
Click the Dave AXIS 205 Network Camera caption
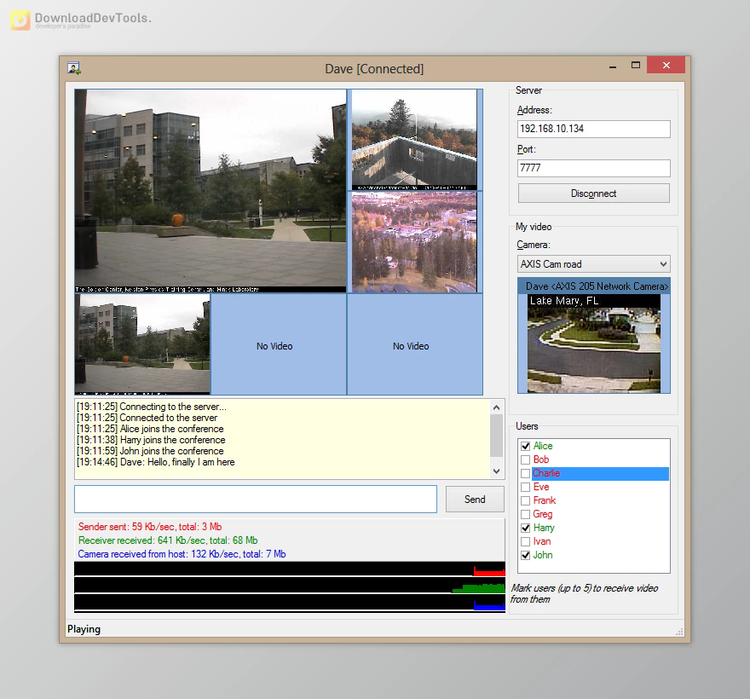point(596,286)
